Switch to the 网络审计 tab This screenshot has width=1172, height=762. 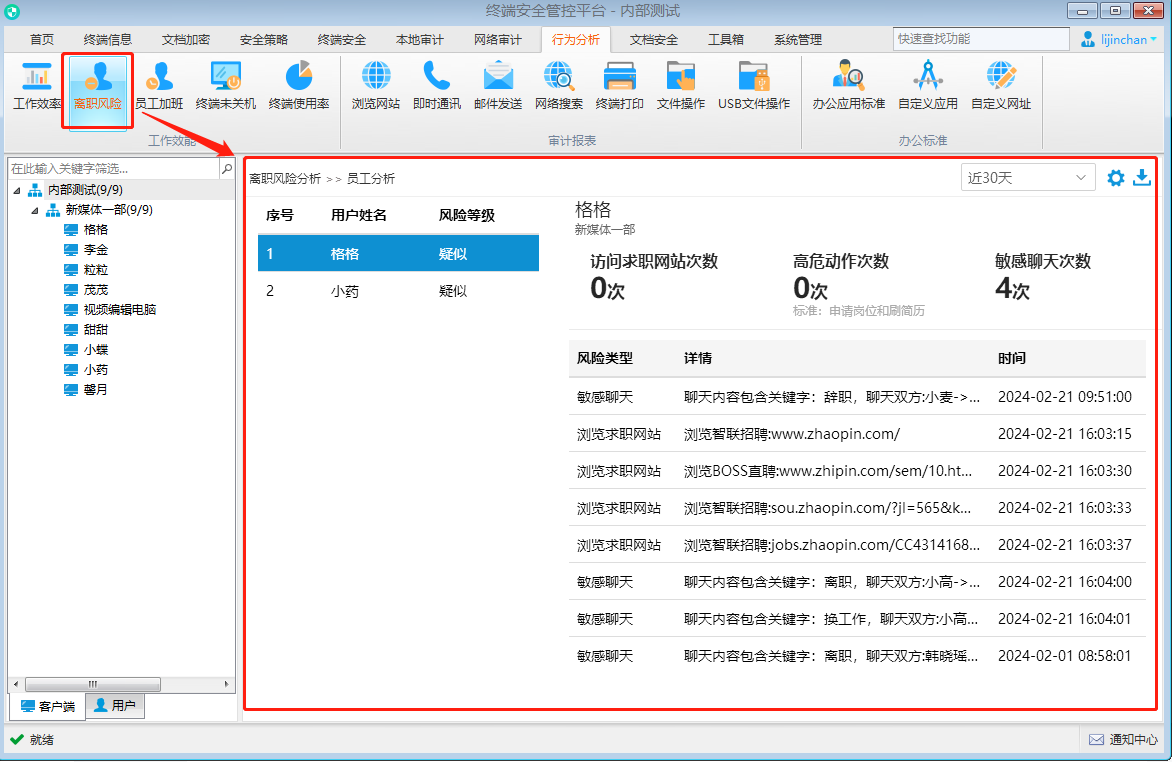[x=497, y=40]
